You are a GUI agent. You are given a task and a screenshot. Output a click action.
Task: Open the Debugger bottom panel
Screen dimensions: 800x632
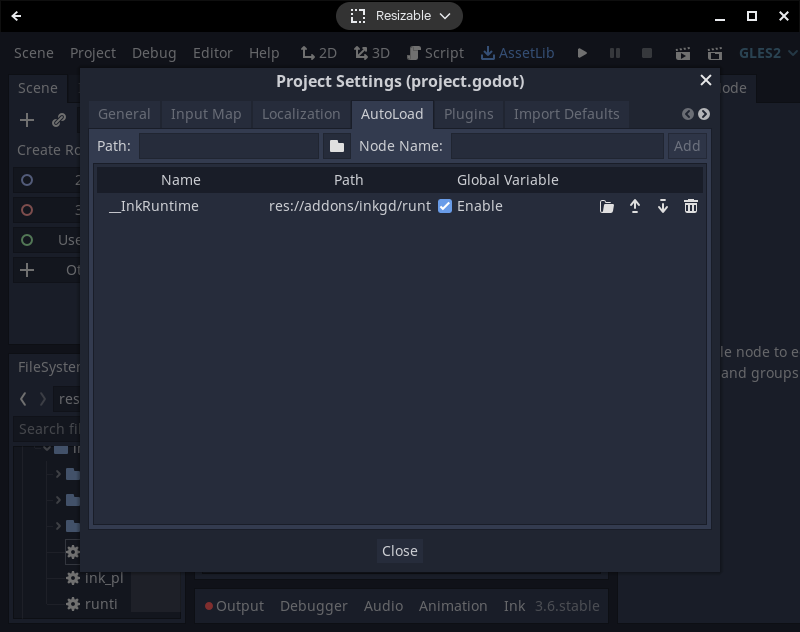point(314,606)
